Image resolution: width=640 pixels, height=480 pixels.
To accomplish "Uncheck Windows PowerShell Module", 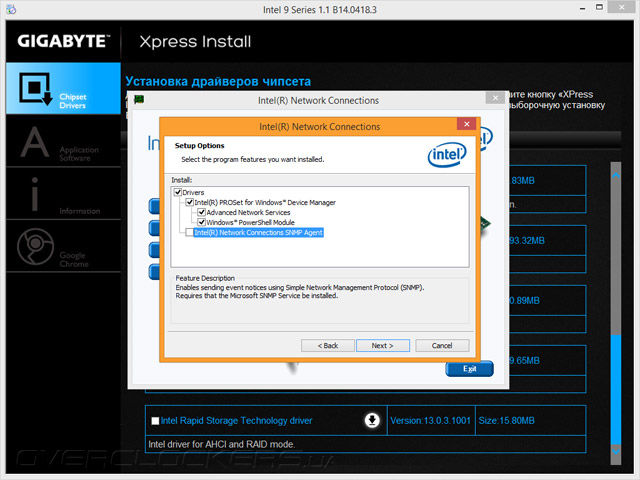I will 201,222.
